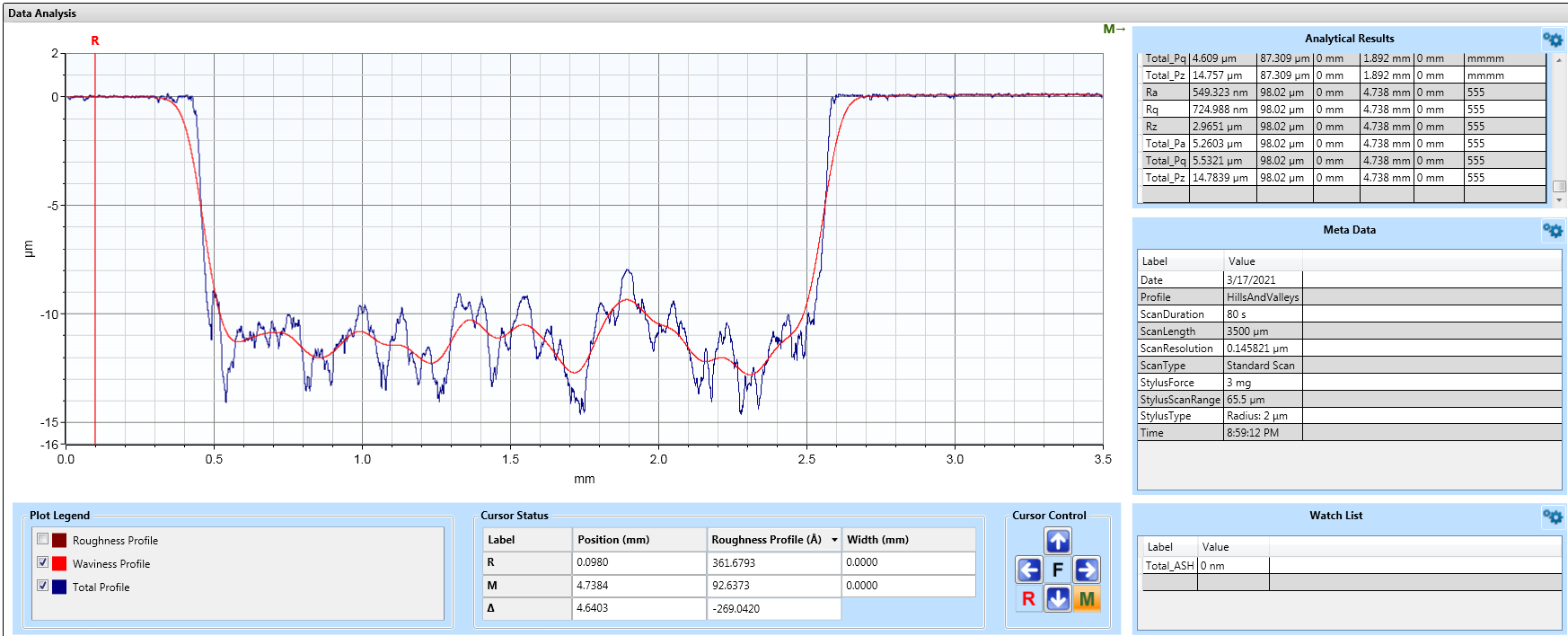The width and height of the screenshot is (1568, 636).
Task: Uncheck the Total Profile checkbox
Action: pos(42,586)
